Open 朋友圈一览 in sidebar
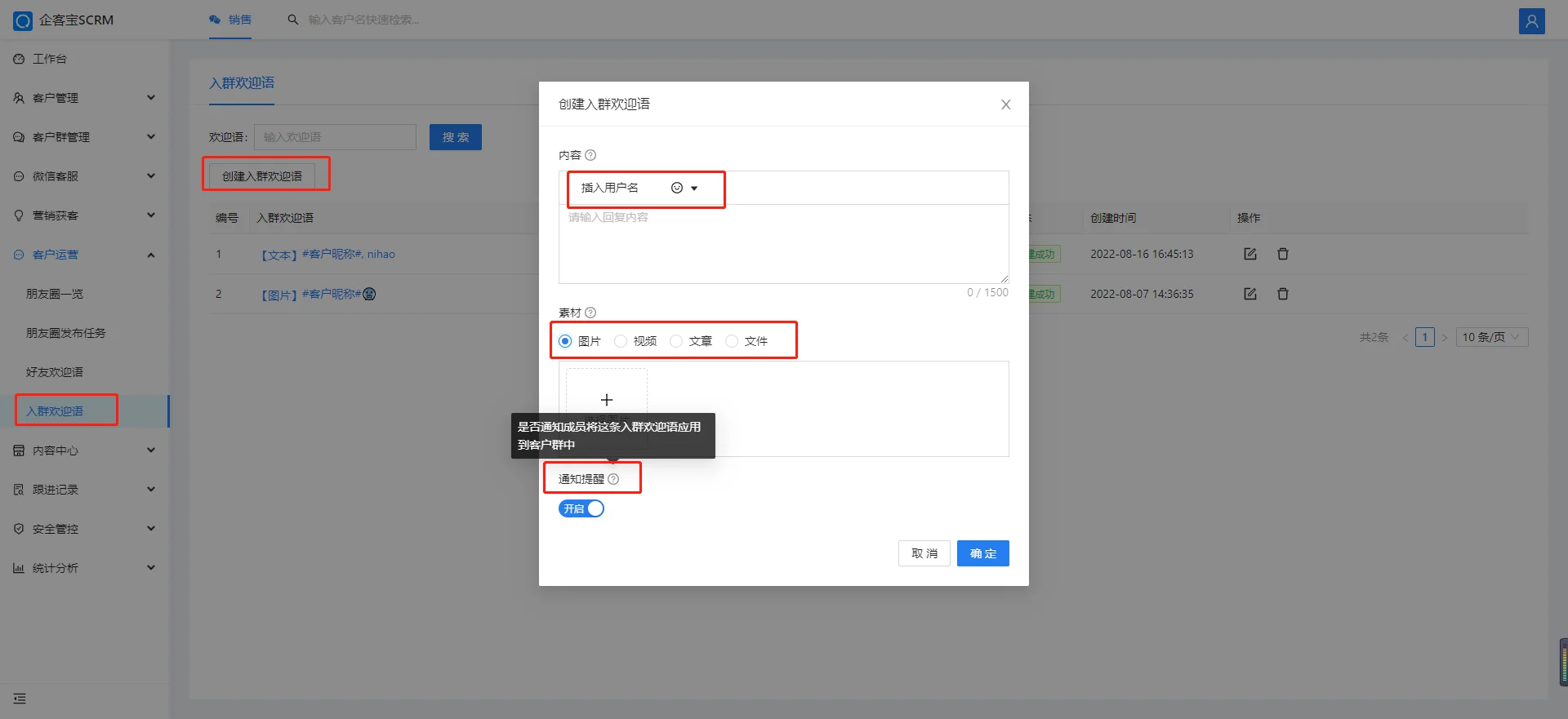Viewport: 1568px width, 719px height. 55,294
